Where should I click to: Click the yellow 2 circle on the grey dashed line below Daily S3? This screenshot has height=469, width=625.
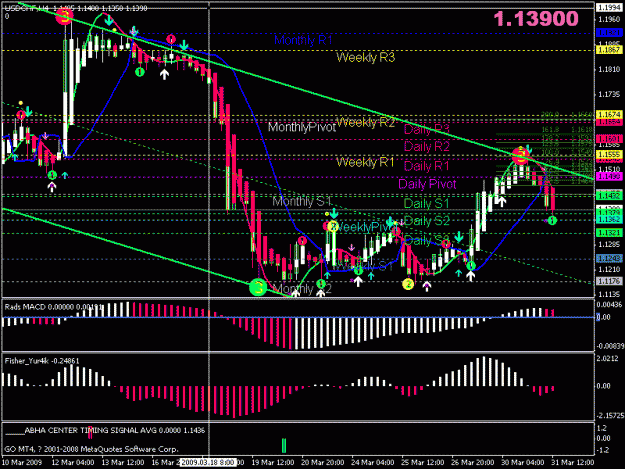(408, 284)
